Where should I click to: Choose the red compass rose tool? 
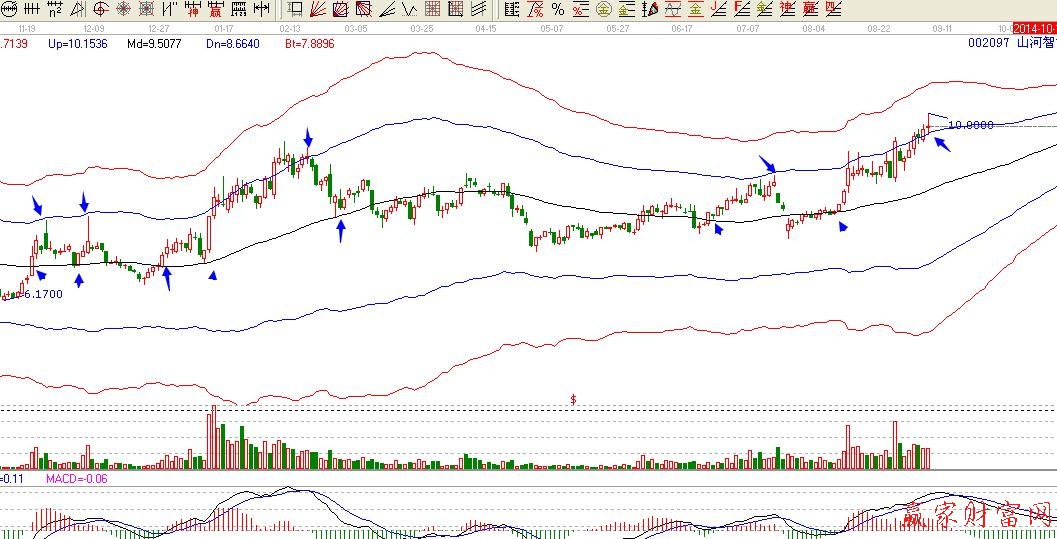(x=123, y=9)
